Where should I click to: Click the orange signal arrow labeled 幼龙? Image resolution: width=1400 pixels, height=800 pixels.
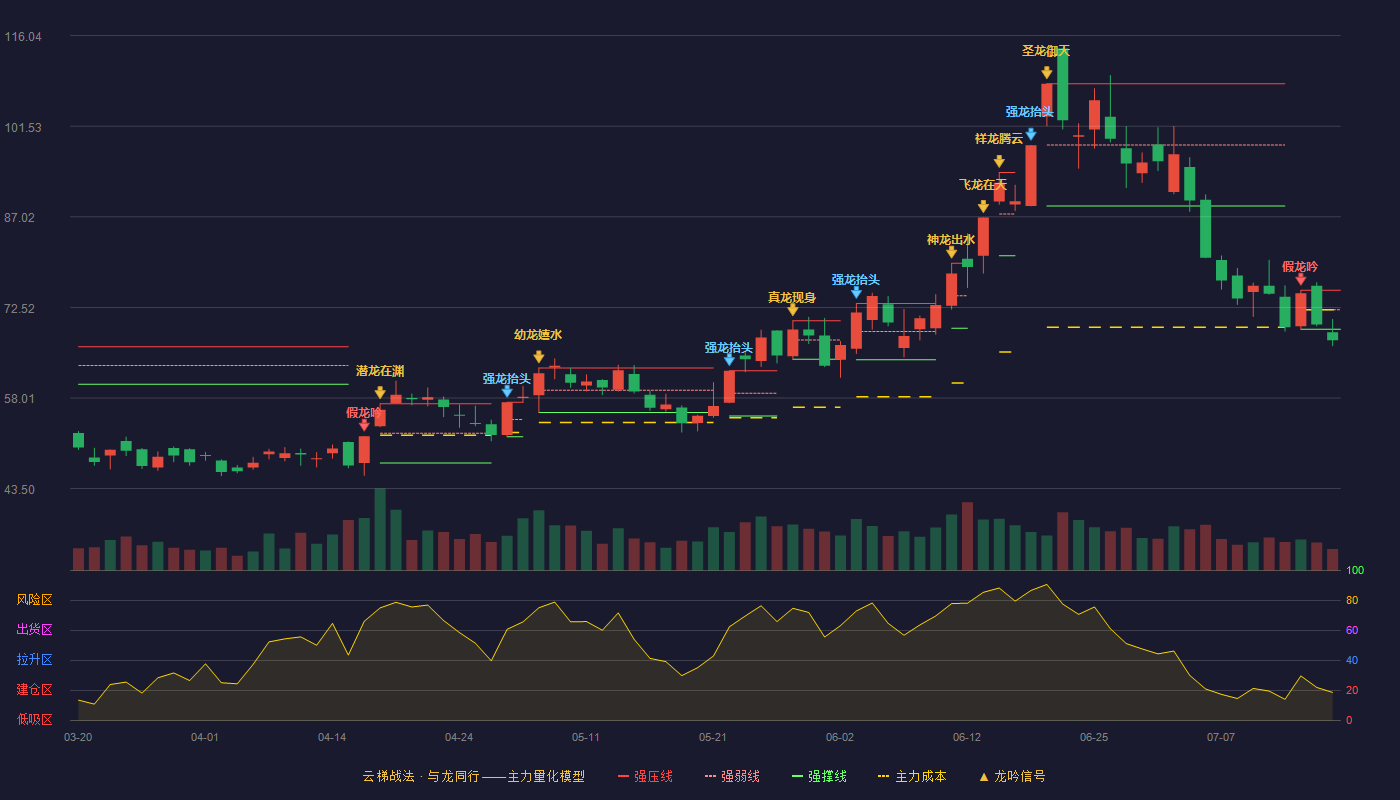pos(539,356)
